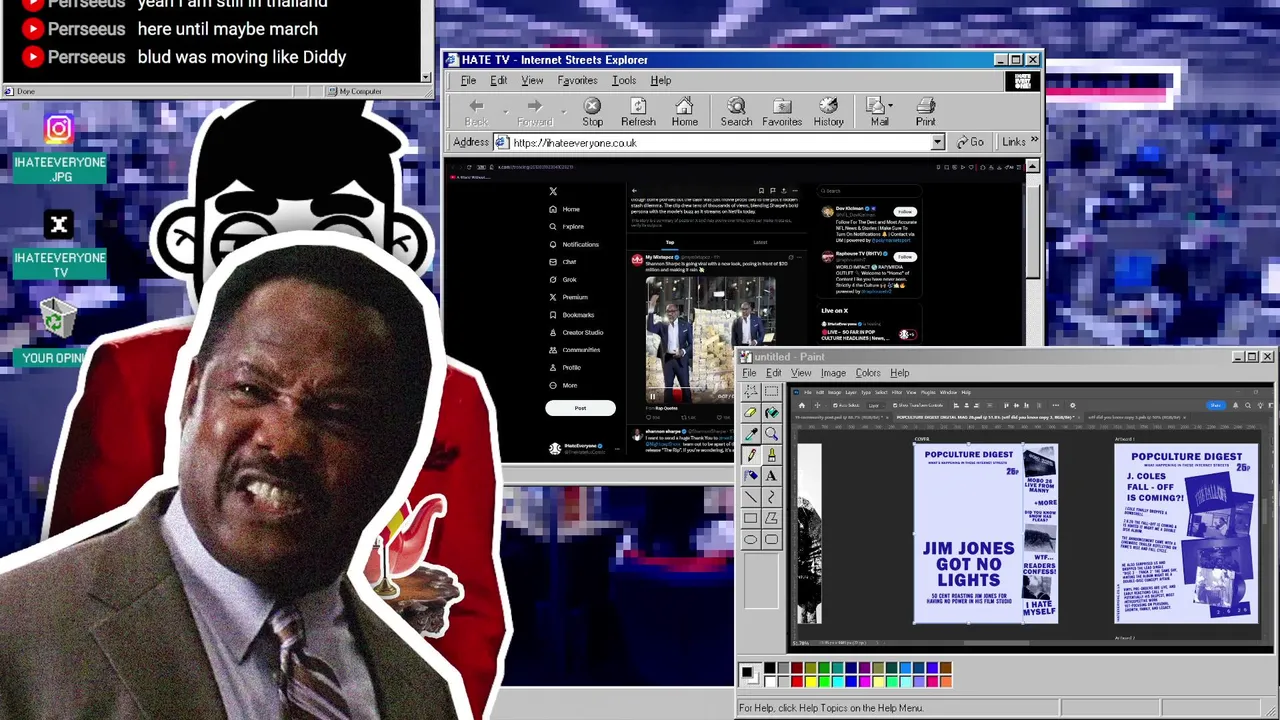Viewport: 1280px width, 720px height.
Task: Open the X IHATEEVERYONE TV desktop icon
Action: point(59,246)
